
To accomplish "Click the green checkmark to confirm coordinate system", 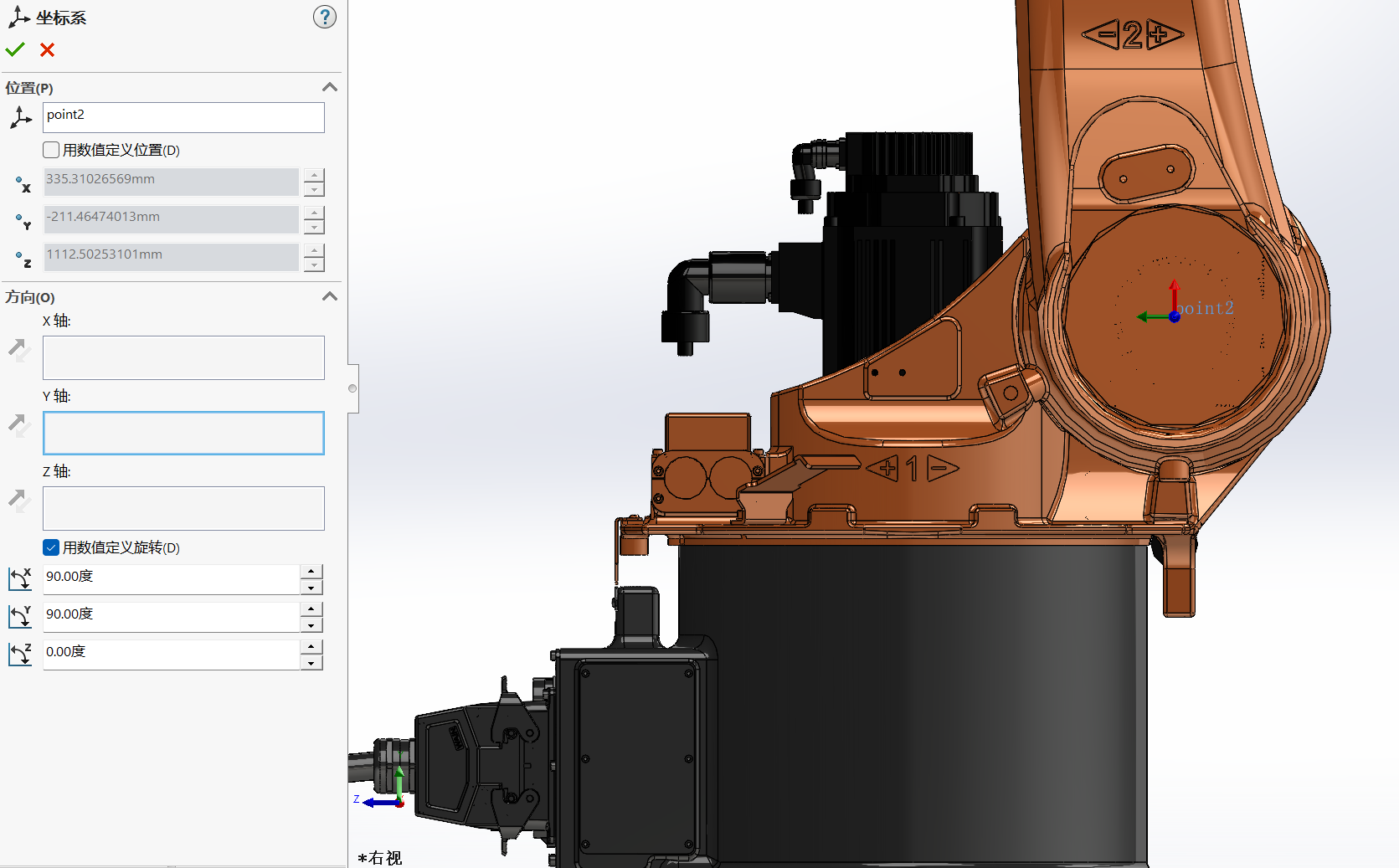I will click(x=15, y=50).
